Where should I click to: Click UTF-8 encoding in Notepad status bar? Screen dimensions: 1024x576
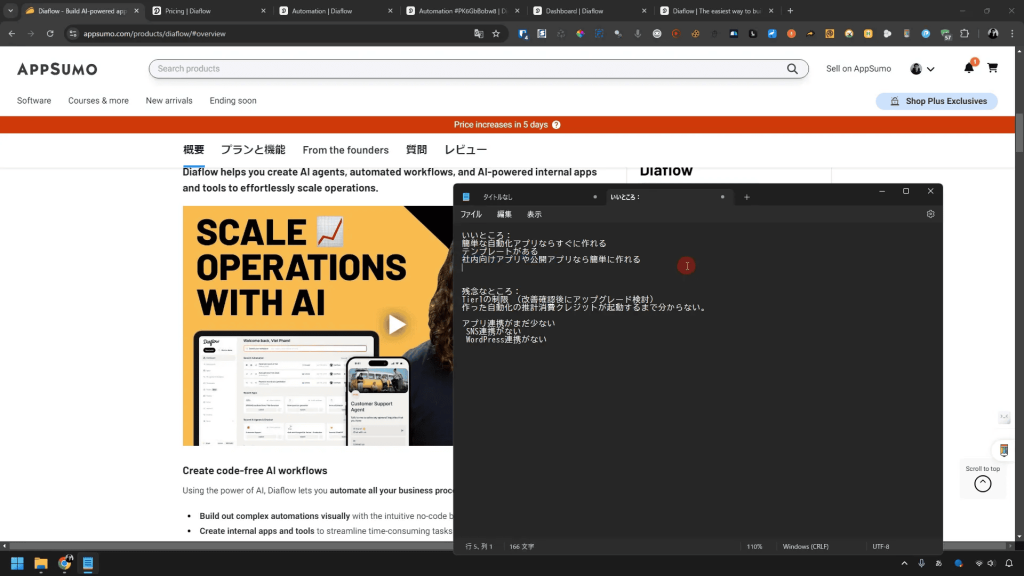[880, 547]
